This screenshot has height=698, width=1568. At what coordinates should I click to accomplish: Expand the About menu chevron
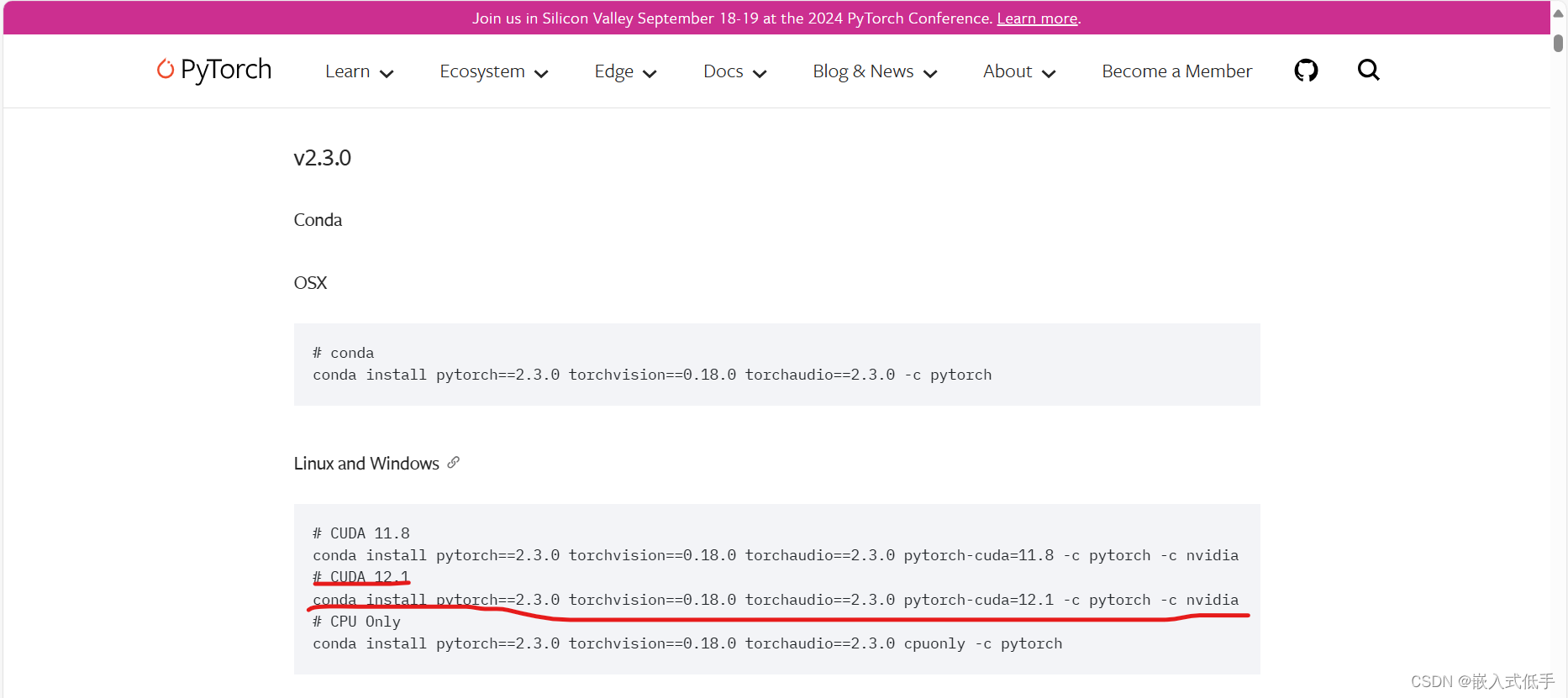point(1049,74)
